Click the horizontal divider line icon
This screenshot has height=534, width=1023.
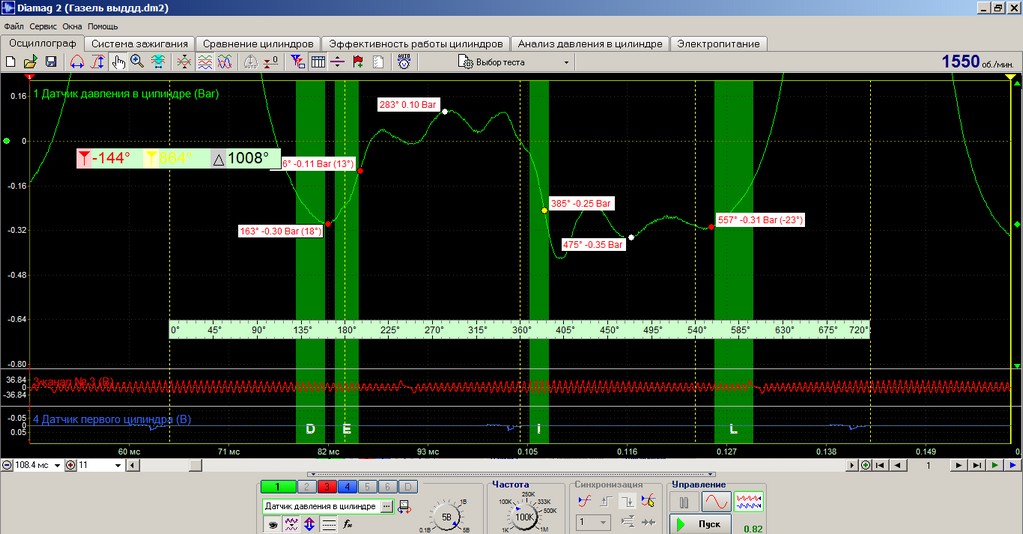point(337,62)
